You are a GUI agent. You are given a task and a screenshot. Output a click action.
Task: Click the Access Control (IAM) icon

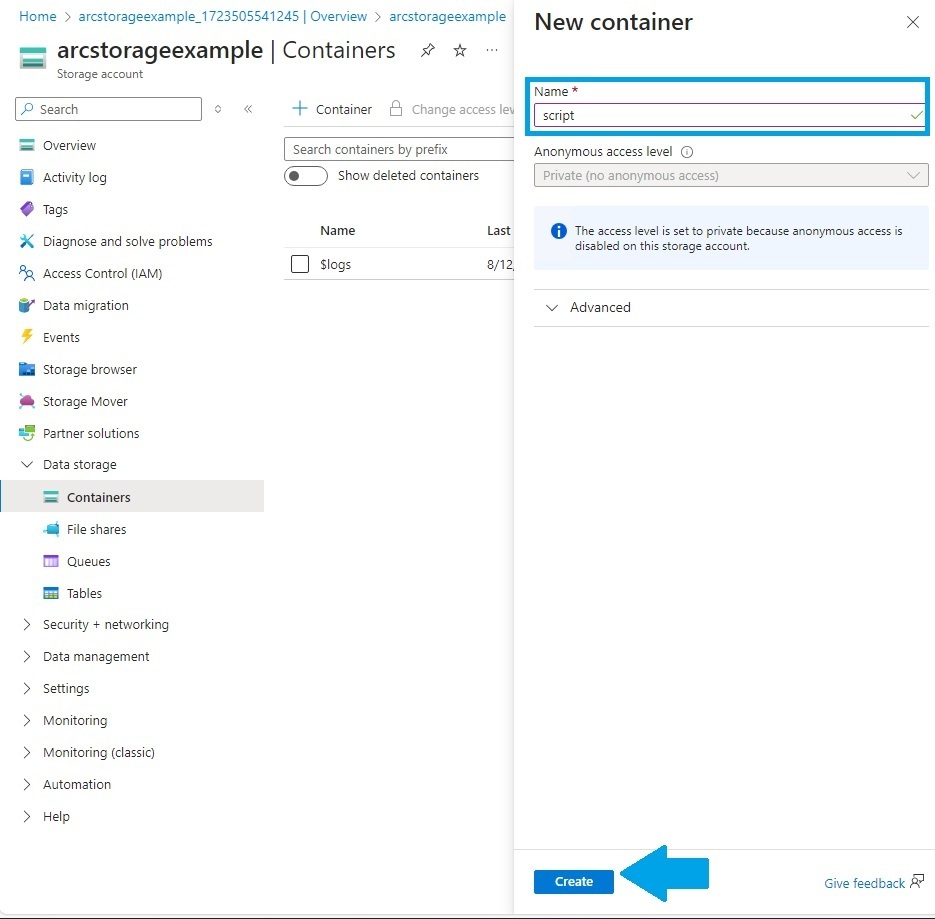pyautogui.click(x=27, y=273)
